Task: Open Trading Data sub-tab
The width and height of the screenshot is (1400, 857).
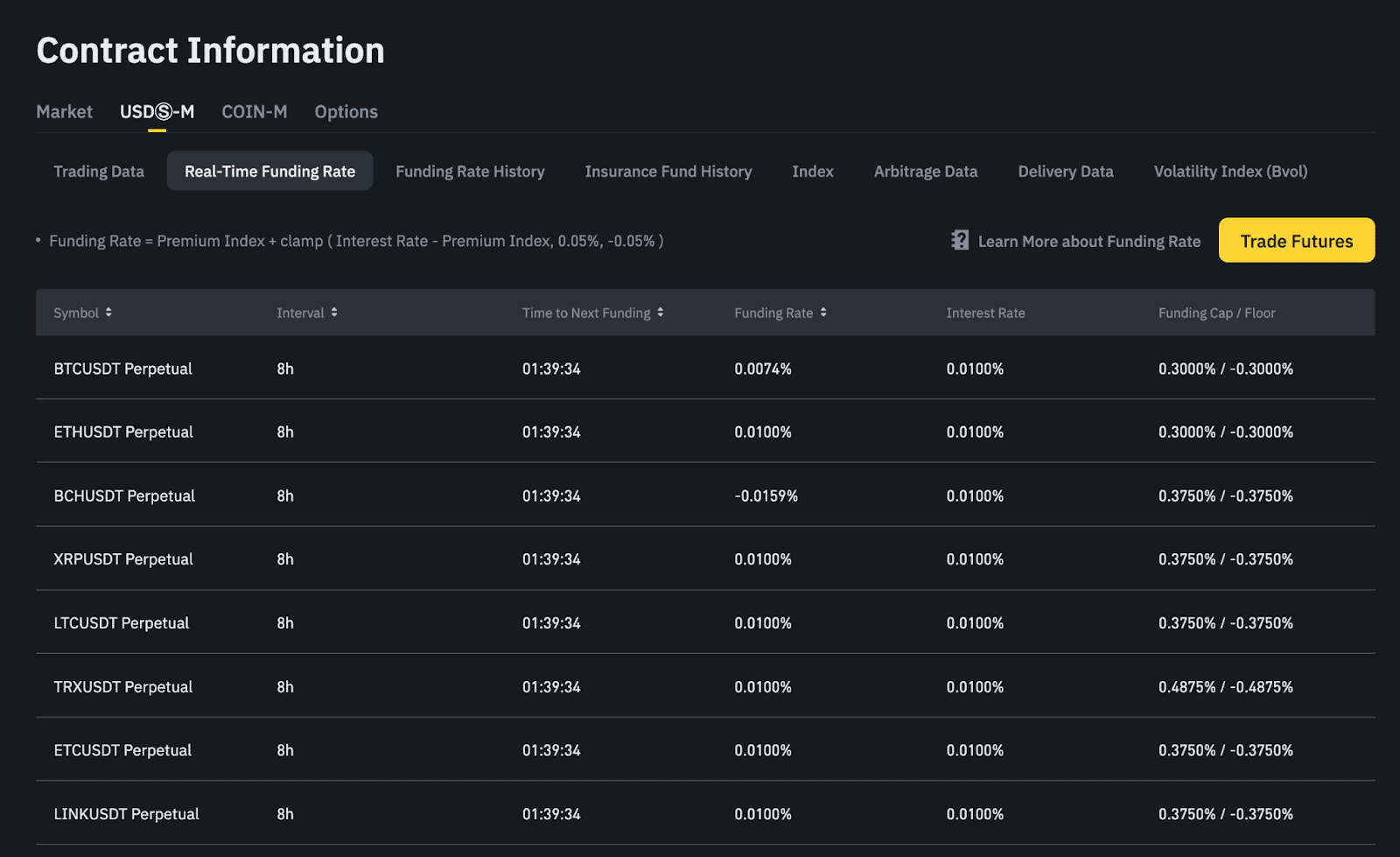Action: tap(99, 172)
